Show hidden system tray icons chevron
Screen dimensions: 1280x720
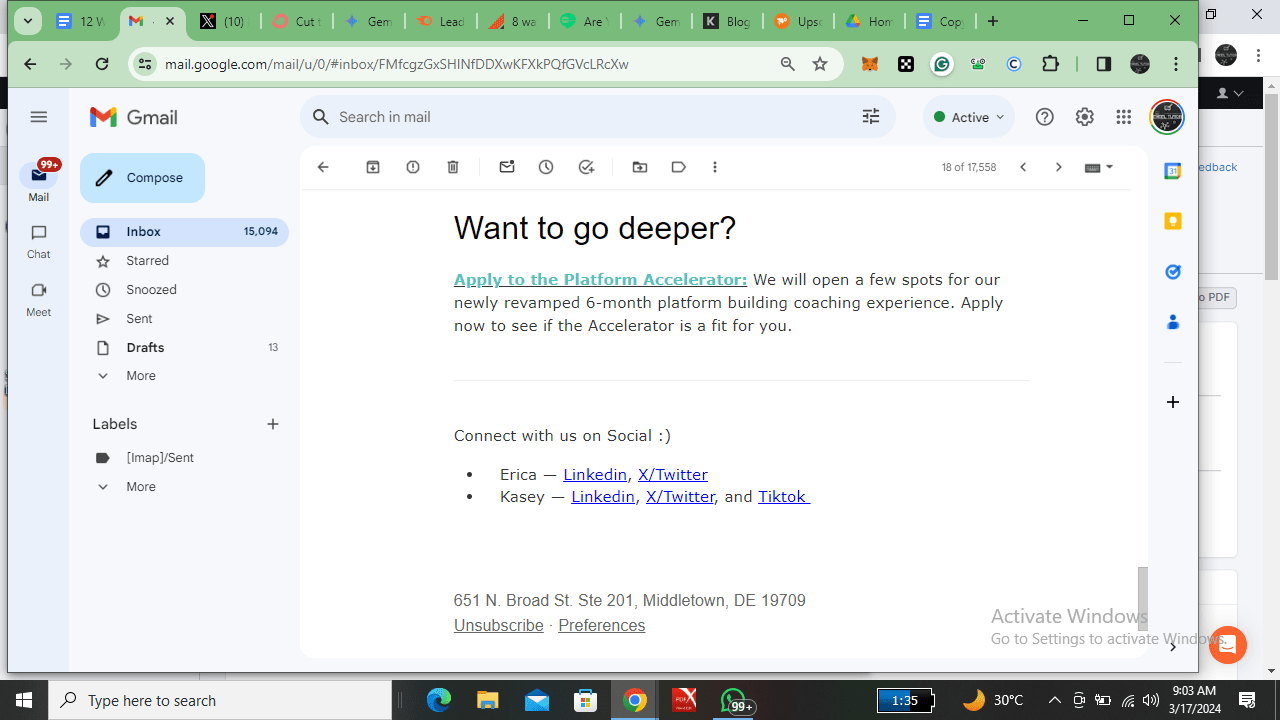pyautogui.click(x=1054, y=700)
